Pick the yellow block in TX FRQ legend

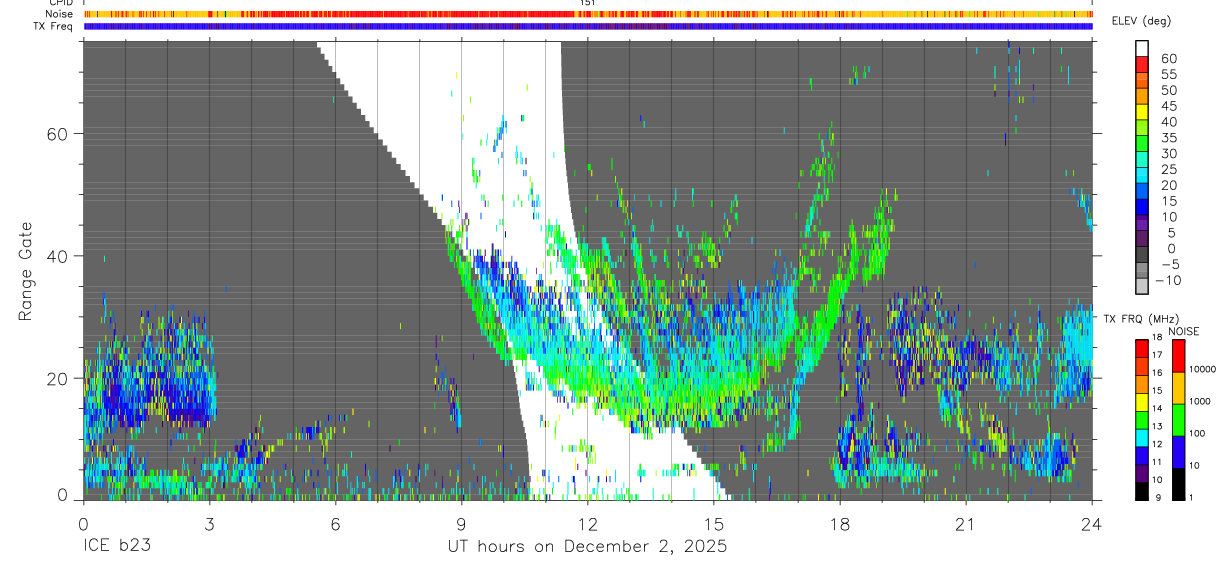1142,402
